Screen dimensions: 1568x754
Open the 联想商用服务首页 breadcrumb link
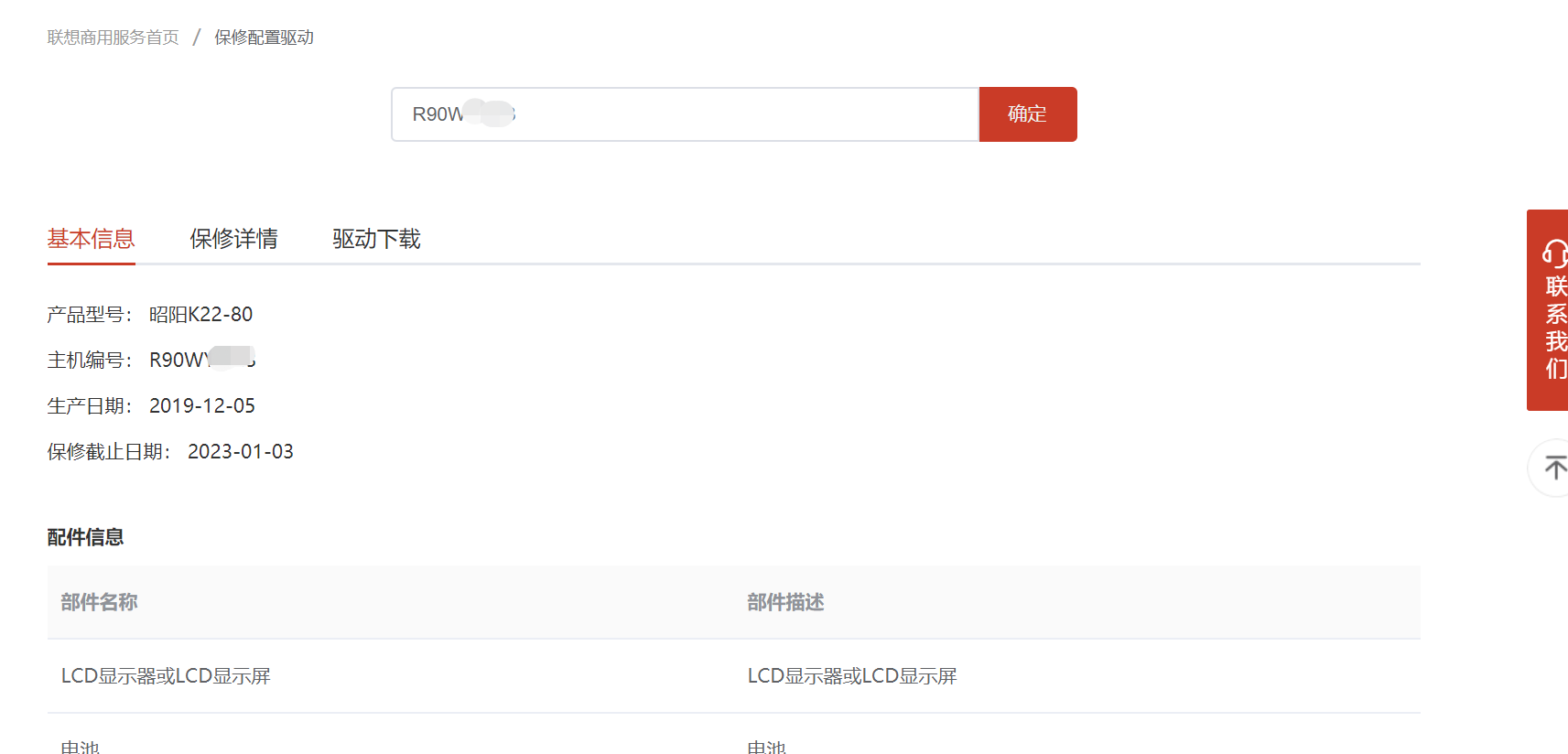[x=114, y=38]
